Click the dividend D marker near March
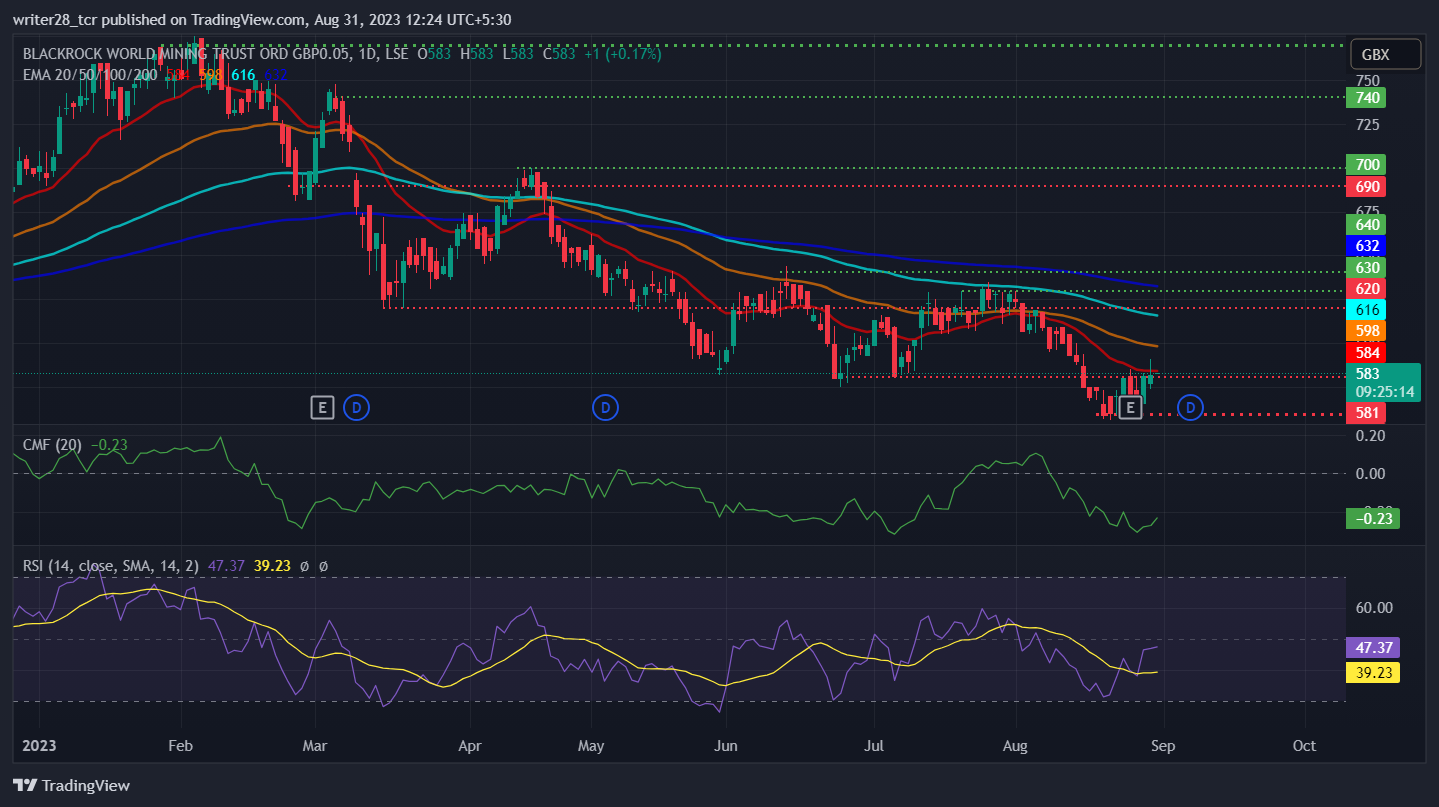The width and height of the screenshot is (1439, 807). click(x=356, y=407)
